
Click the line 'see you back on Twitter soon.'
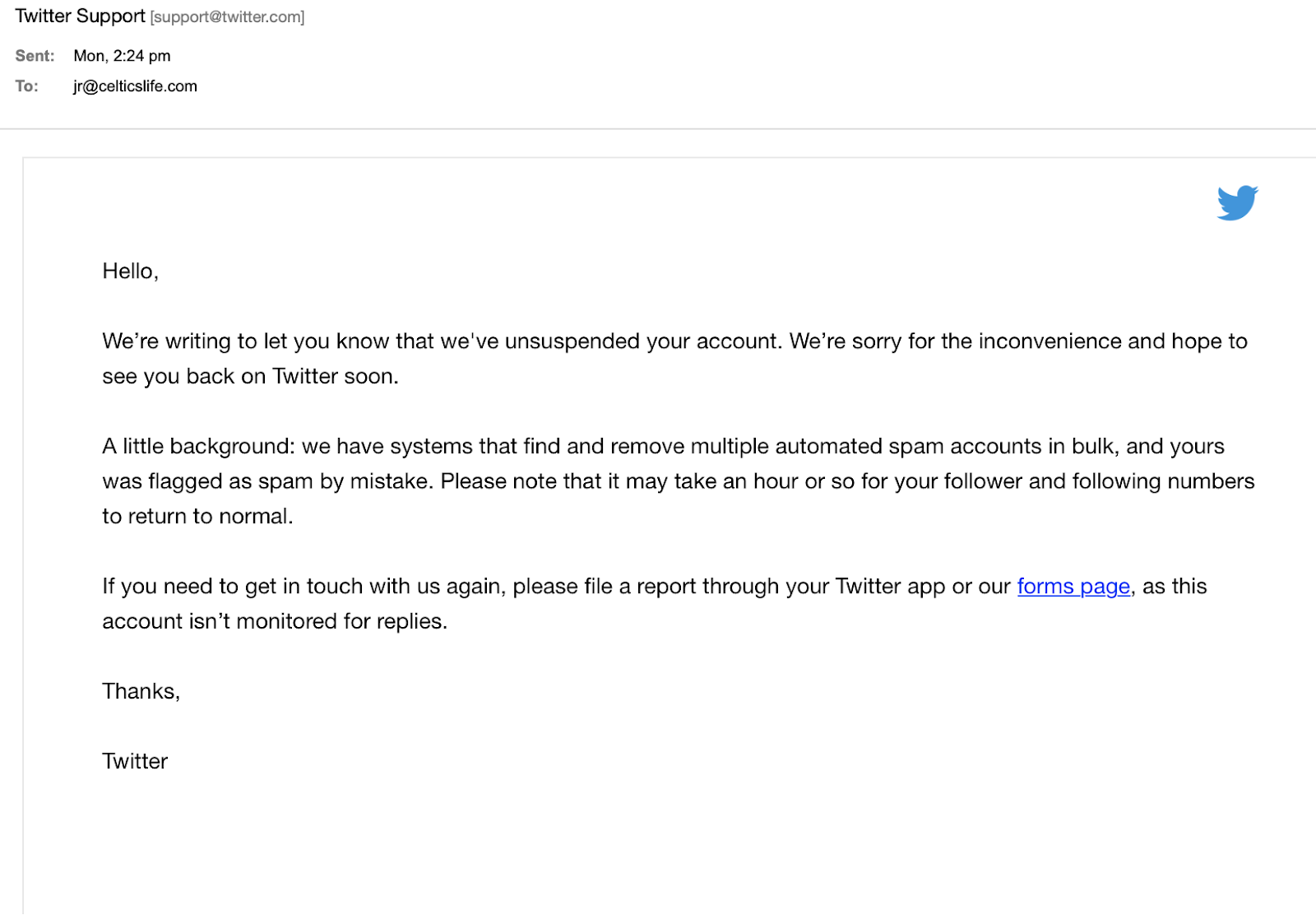point(250,377)
